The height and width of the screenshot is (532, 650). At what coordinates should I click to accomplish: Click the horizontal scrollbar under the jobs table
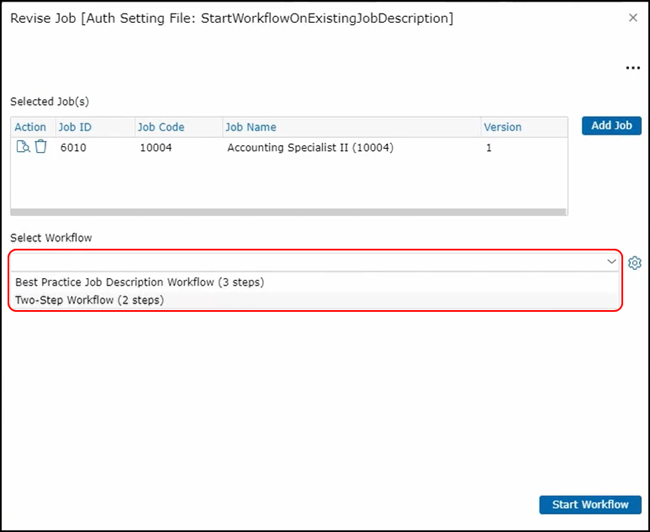click(289, 212)
